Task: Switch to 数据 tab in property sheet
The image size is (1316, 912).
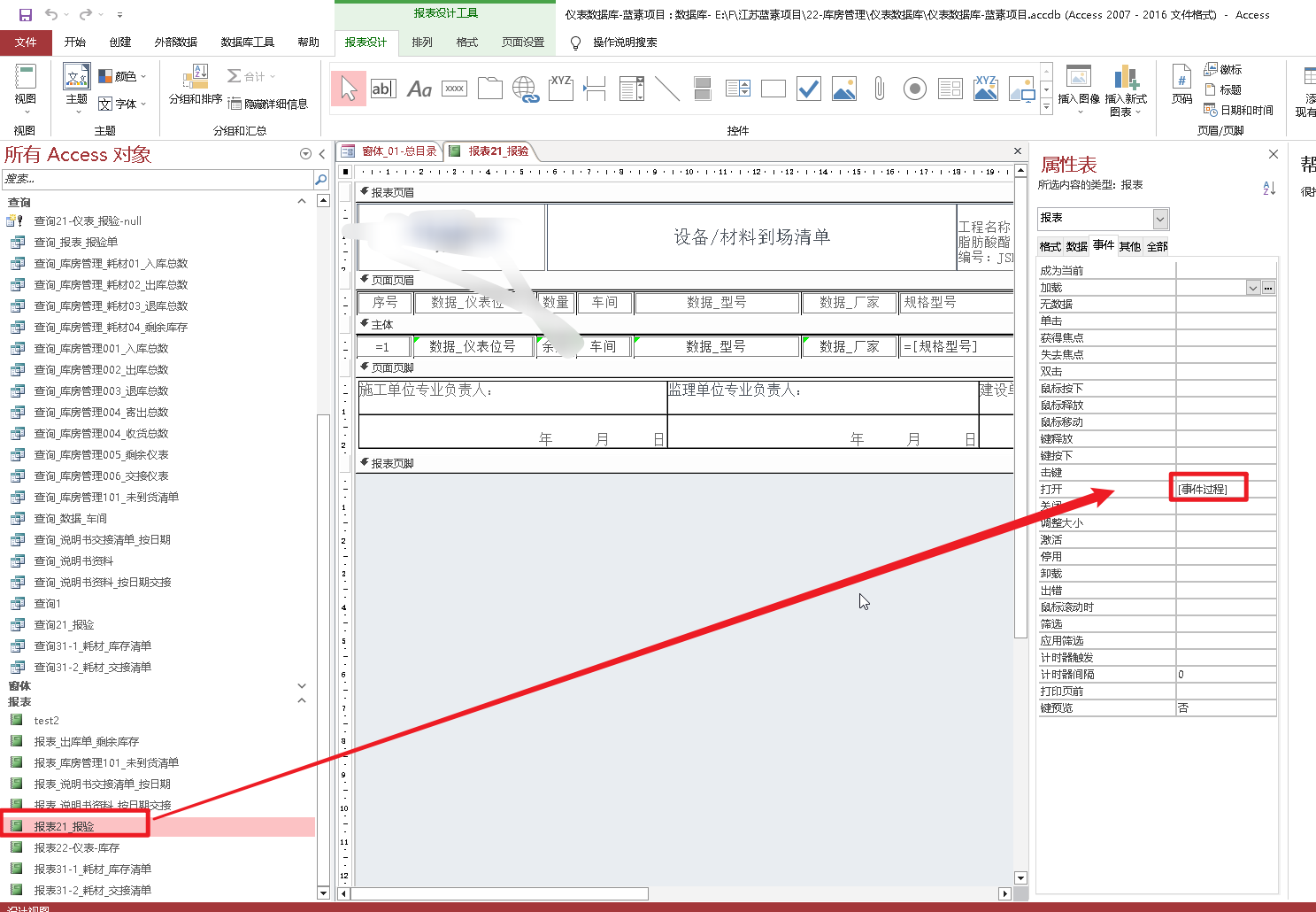Action: coord(1077,246)
